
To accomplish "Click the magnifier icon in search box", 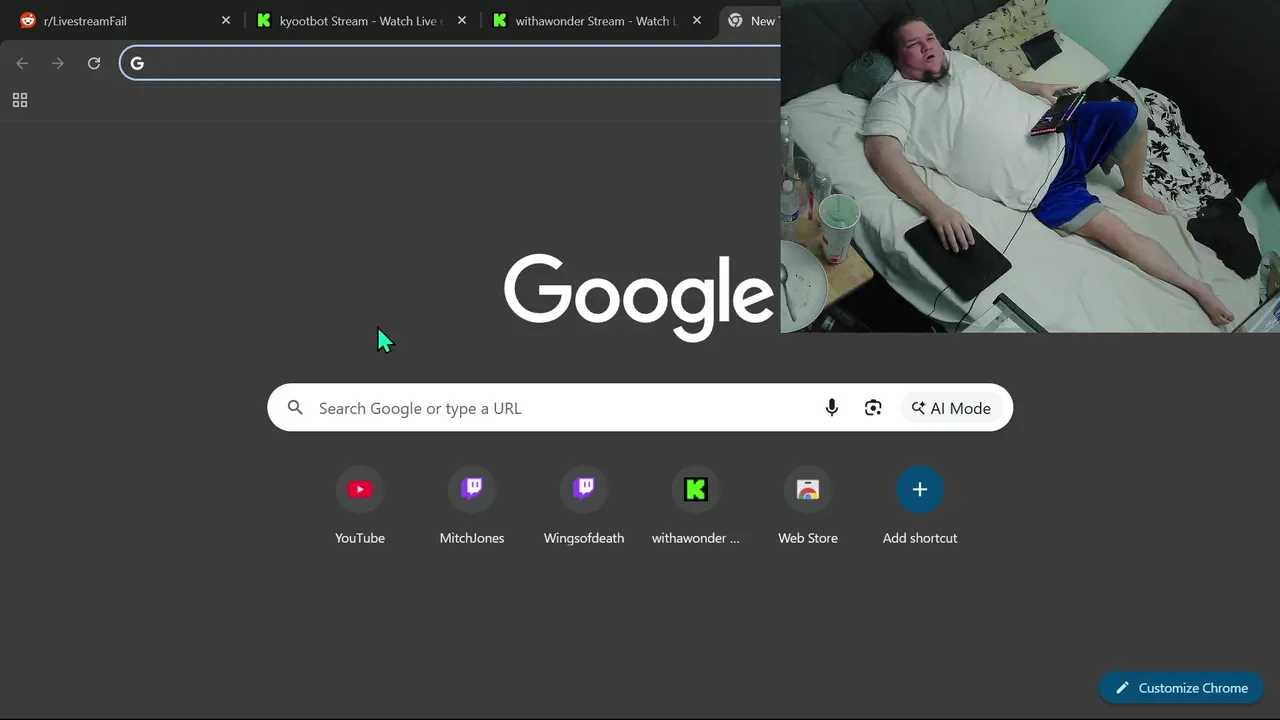I will (x=295, y=408).
